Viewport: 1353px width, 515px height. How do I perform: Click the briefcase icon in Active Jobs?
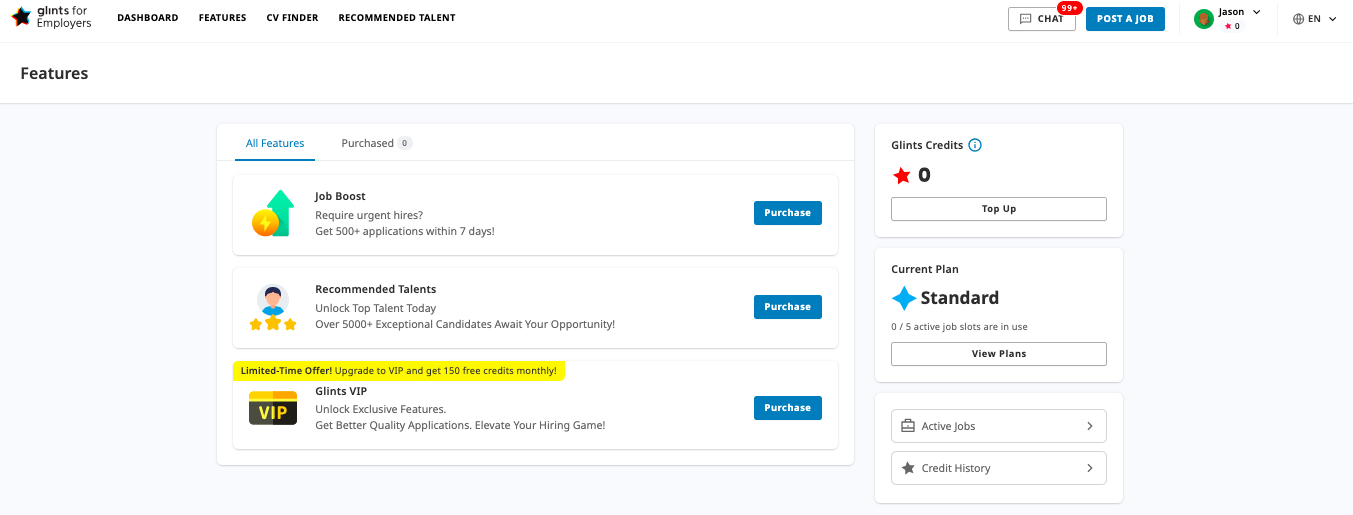pyautogui.click(x=908, y=426)
